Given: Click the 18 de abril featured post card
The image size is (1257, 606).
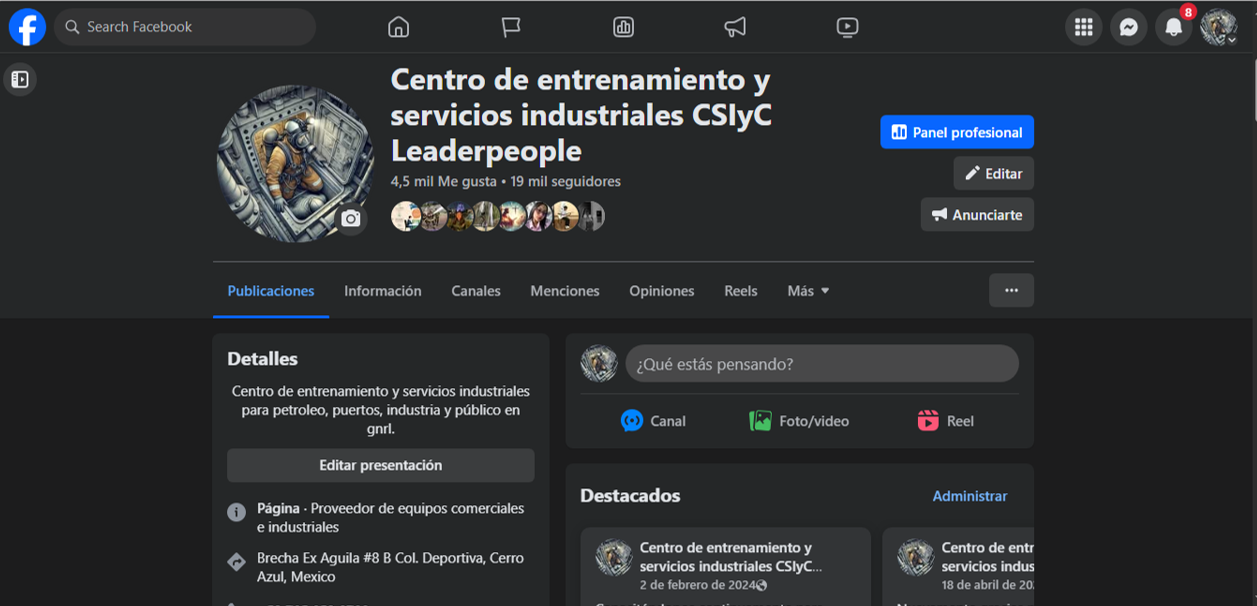Looking at the screenshot, I should pyautogui.click(x=958, y=567).
